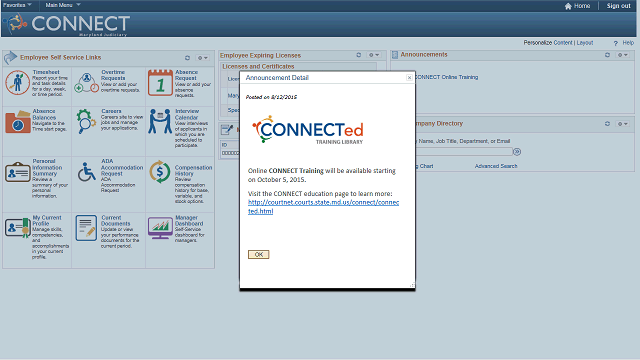The height and width of the screenshot is (360, 640).
Task: Click the Manager Dashboard link text
Action: 189,220
